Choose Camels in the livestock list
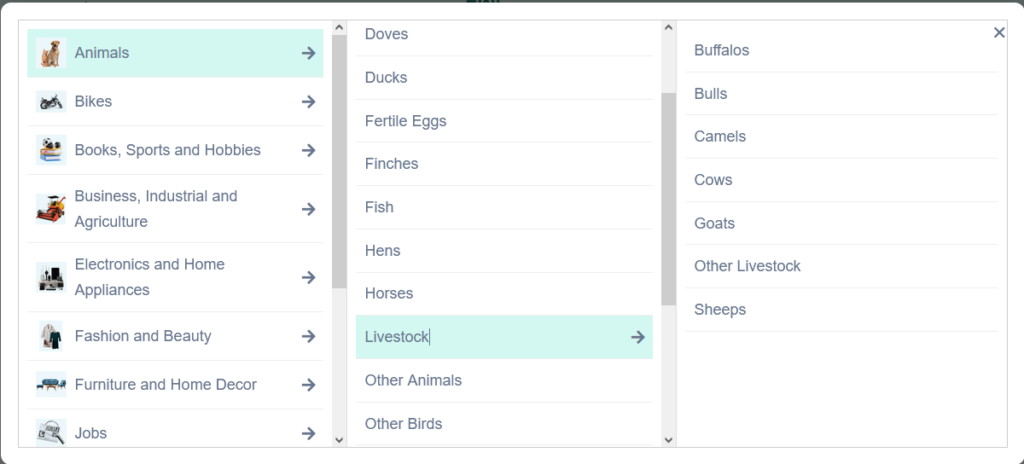 [720, 137]
